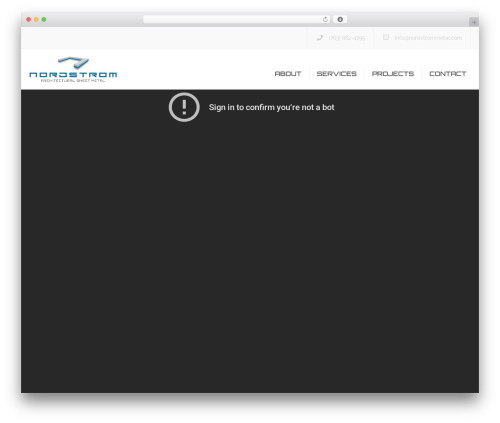Click the exclamation warning icon in video
Viewport: 500px width, 423px height.
(184, 107)
